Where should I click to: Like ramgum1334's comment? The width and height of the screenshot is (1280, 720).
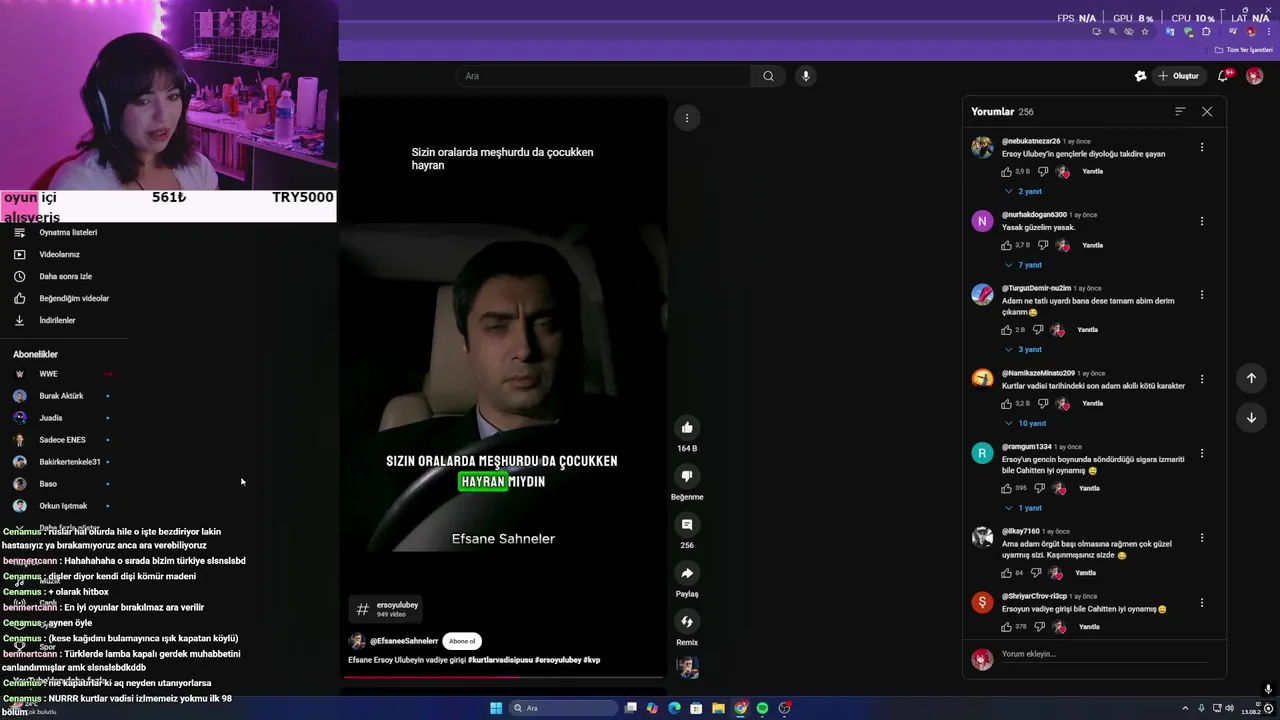click(x=1007, y=488)
